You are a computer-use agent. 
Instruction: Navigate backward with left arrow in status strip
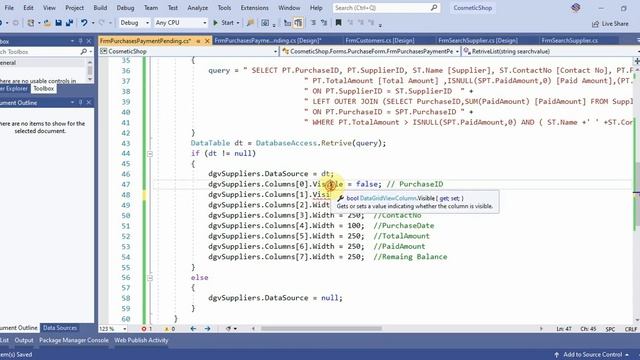193,329
